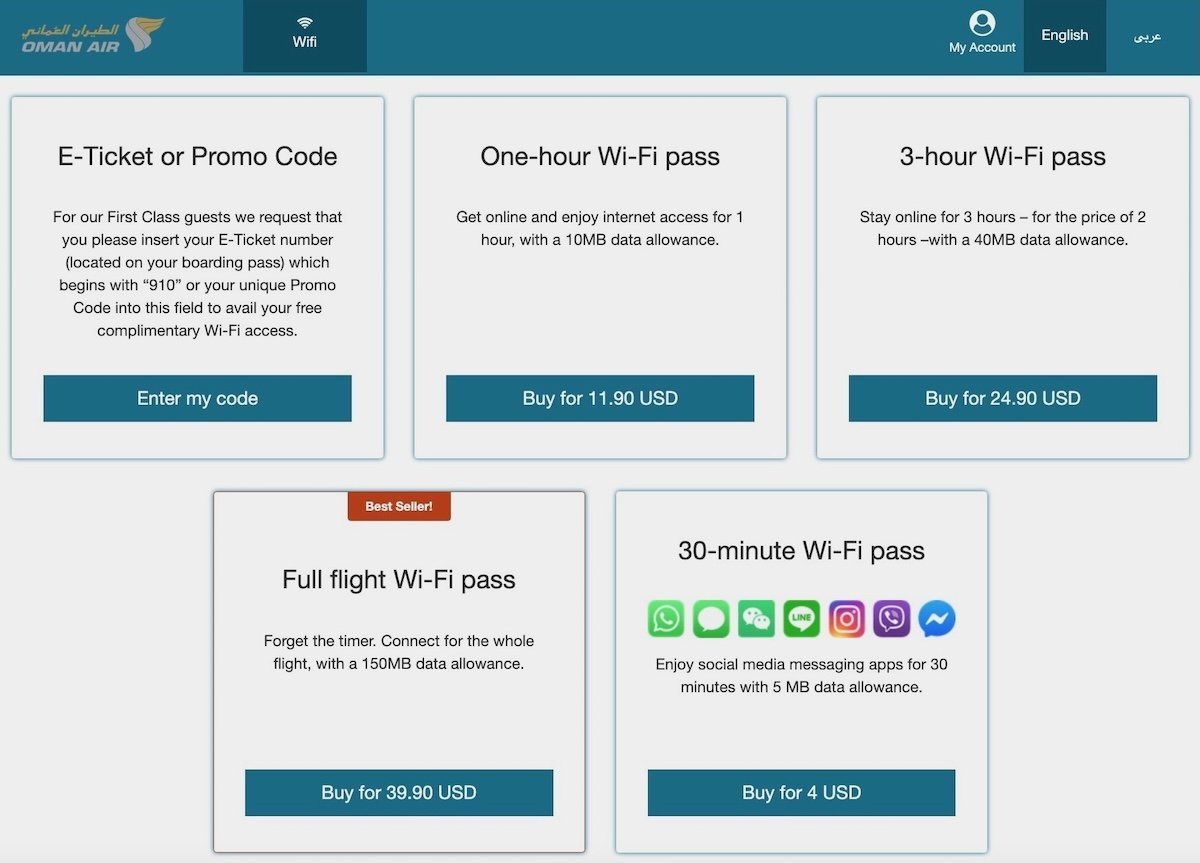
Task: Select the Full flight Wi-Fi pass heading
Action: 399,580
